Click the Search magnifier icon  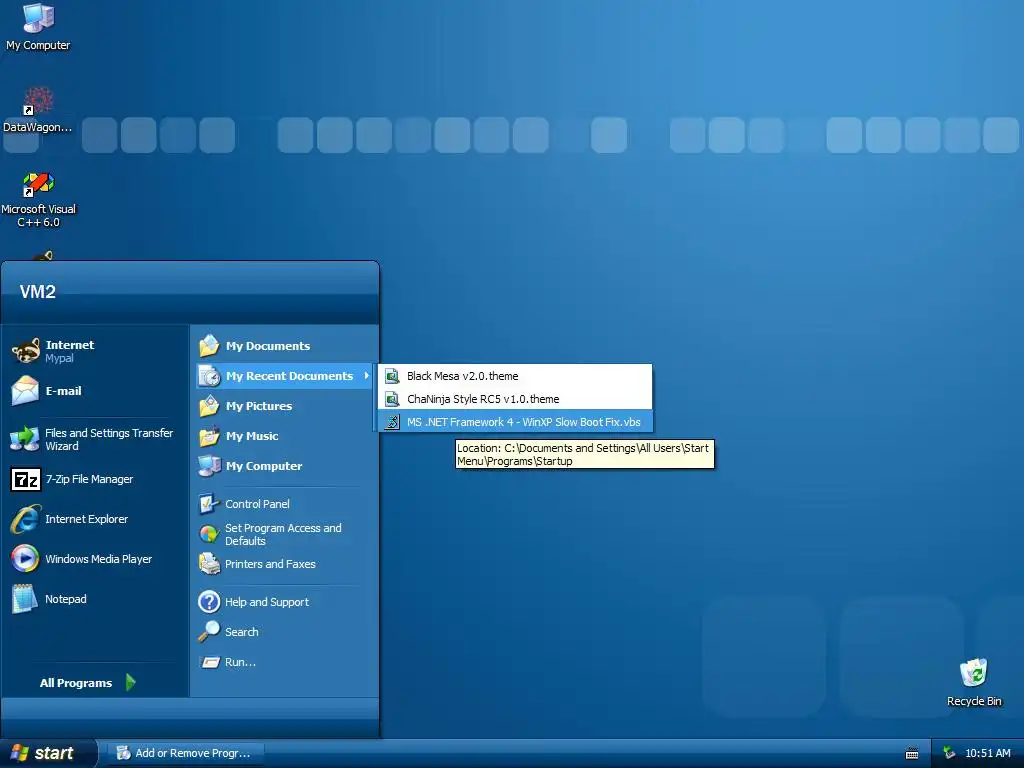209,632
